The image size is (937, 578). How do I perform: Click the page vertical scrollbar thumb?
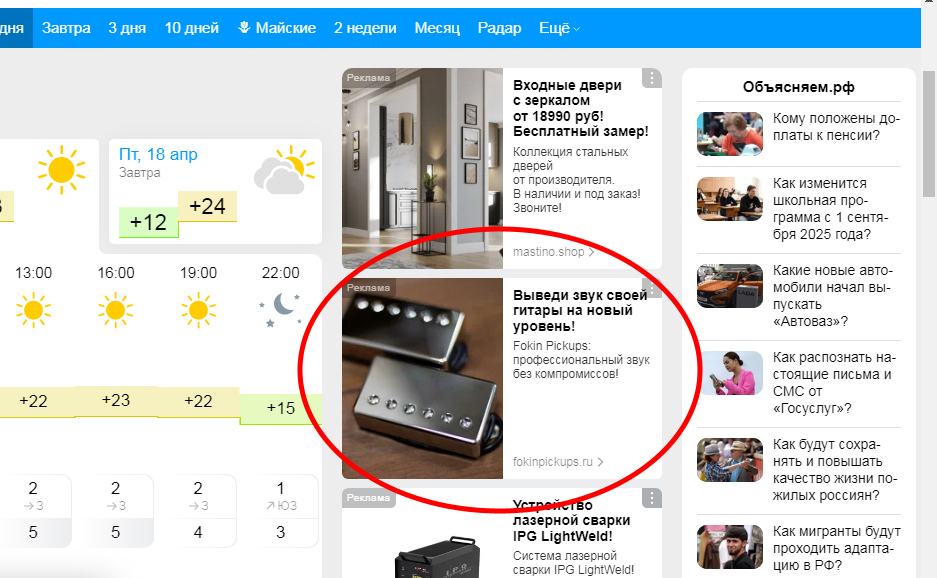(929, 133)
